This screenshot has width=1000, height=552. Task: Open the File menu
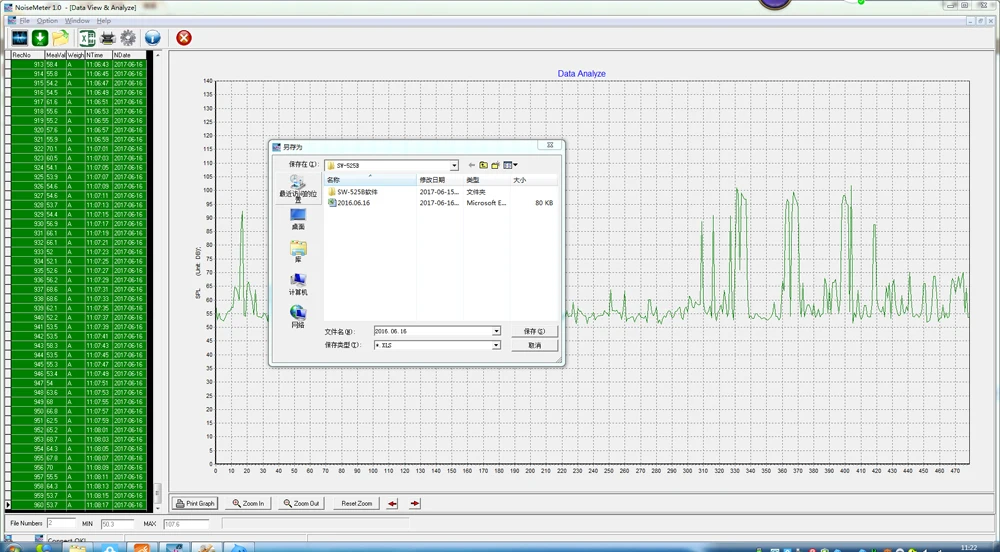(x=24, y=21)
